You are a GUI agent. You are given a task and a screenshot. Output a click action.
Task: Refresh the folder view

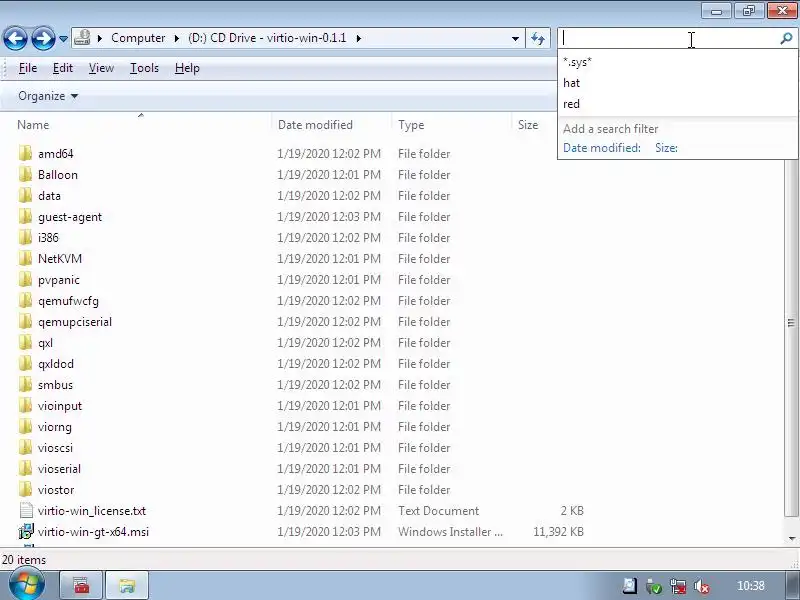538,38
